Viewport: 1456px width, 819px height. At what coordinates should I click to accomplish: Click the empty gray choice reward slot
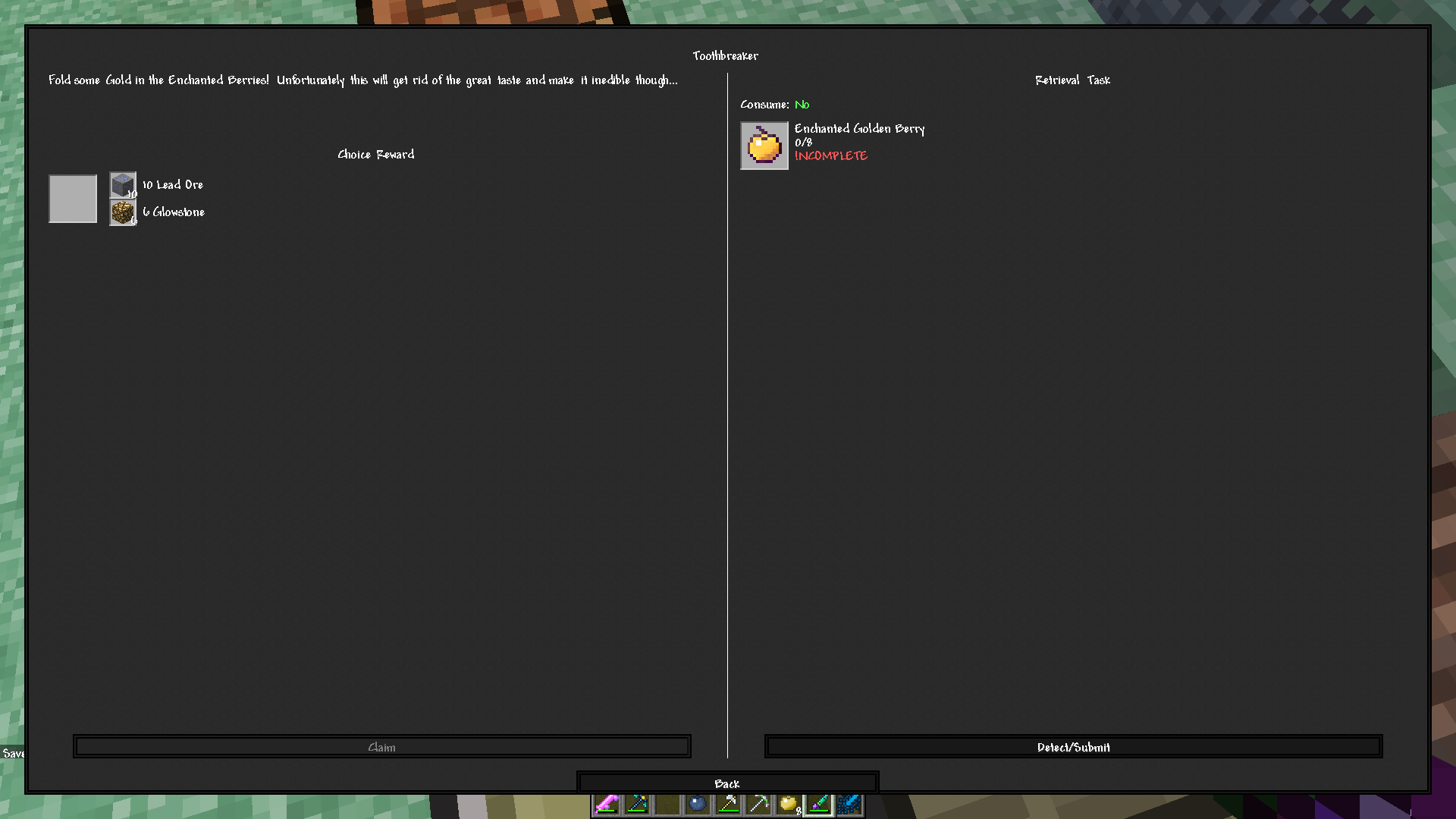coord(73,199)
